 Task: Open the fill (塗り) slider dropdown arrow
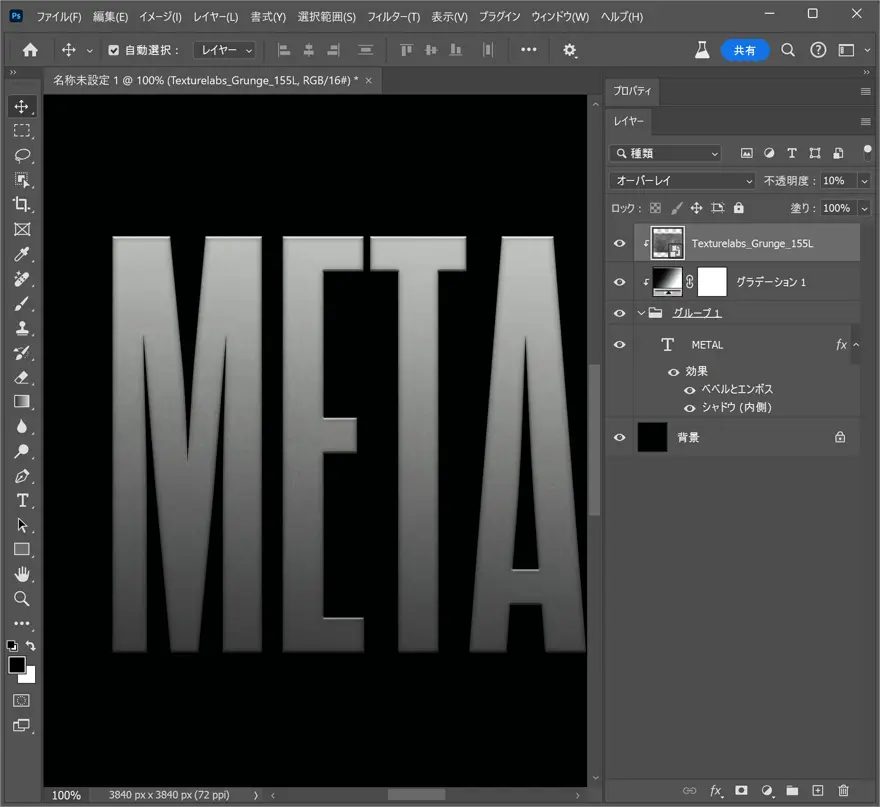(864, 208)
